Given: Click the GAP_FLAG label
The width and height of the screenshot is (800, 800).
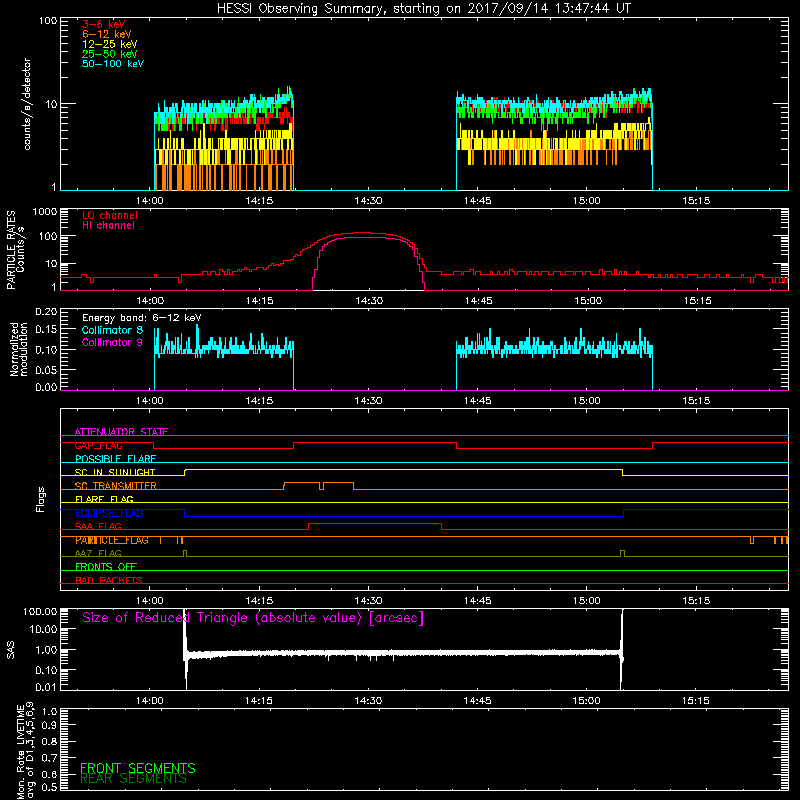Looking at the screenshot, I should [x=98, y=445].
